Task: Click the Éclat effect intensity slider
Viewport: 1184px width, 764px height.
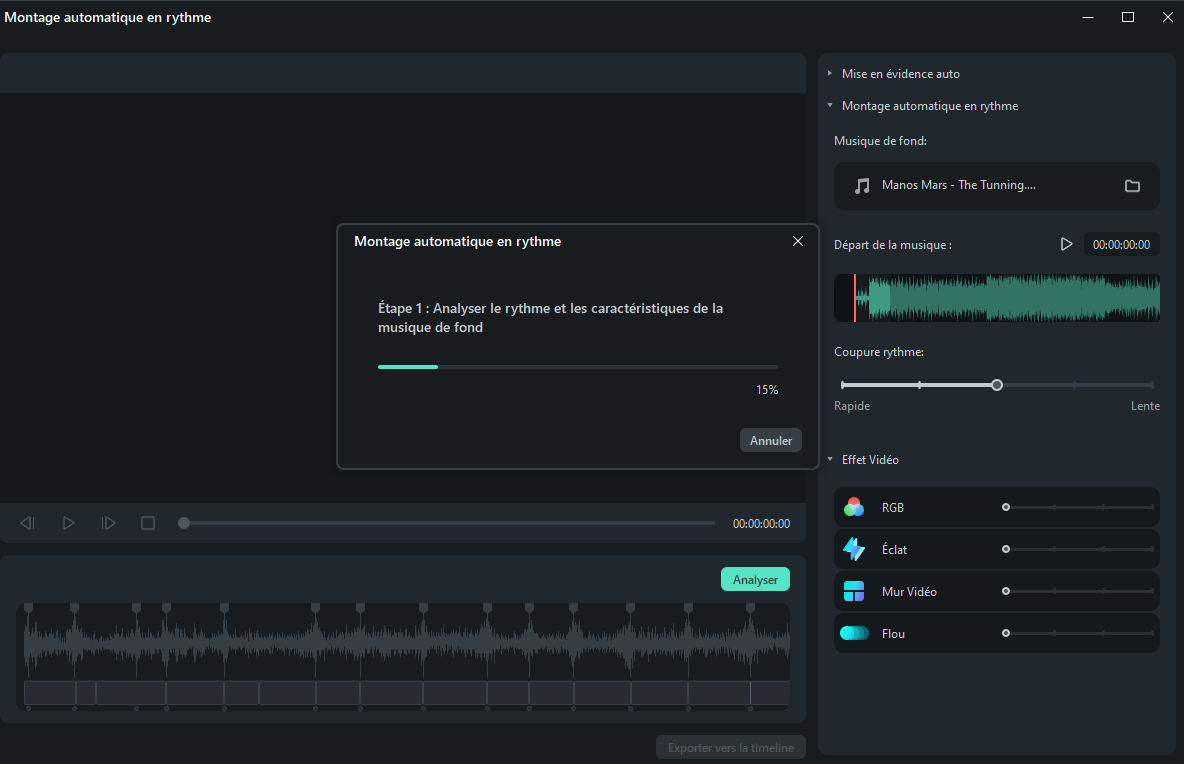Action: coord(1078,549)
